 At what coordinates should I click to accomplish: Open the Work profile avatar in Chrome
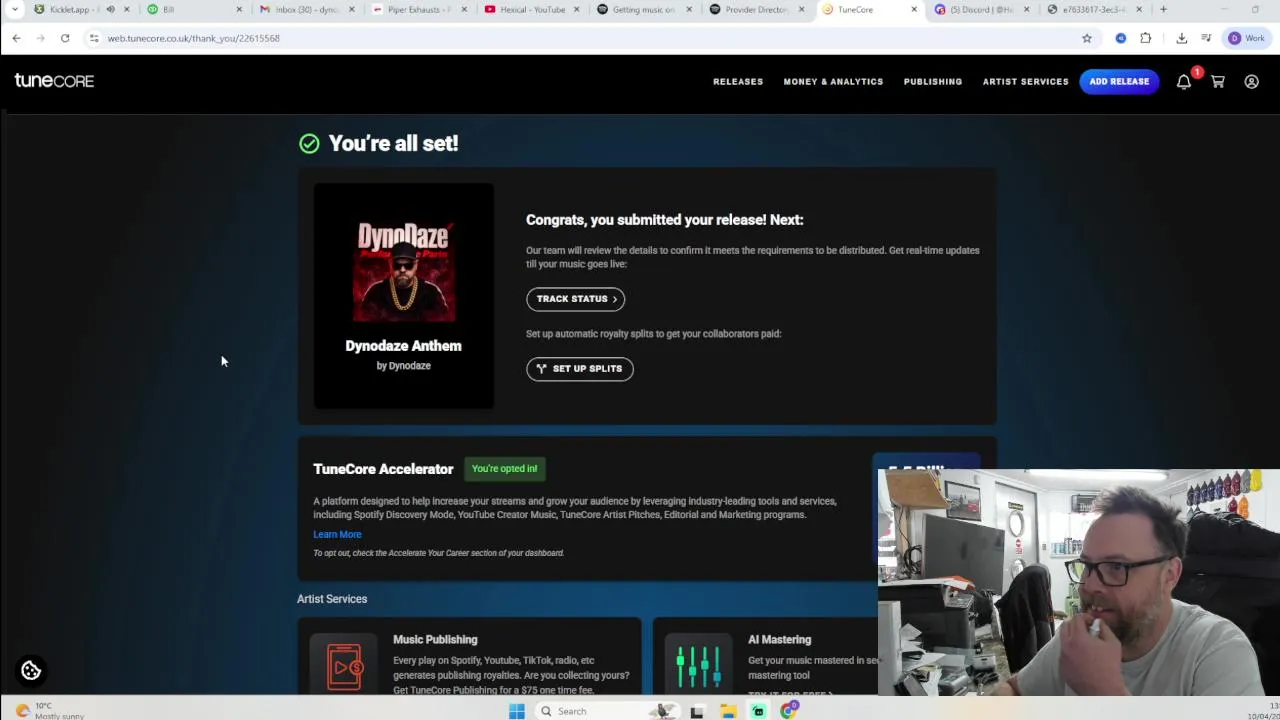(x=1248, y=38)
